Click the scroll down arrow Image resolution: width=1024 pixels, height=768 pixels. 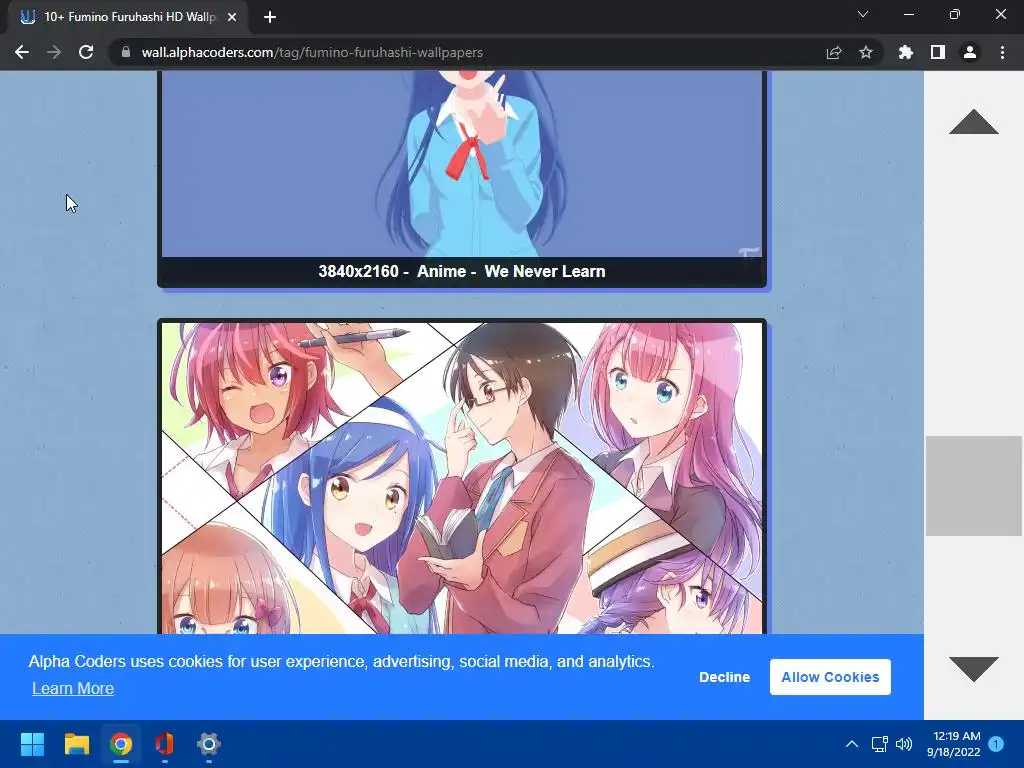(974, 669)
